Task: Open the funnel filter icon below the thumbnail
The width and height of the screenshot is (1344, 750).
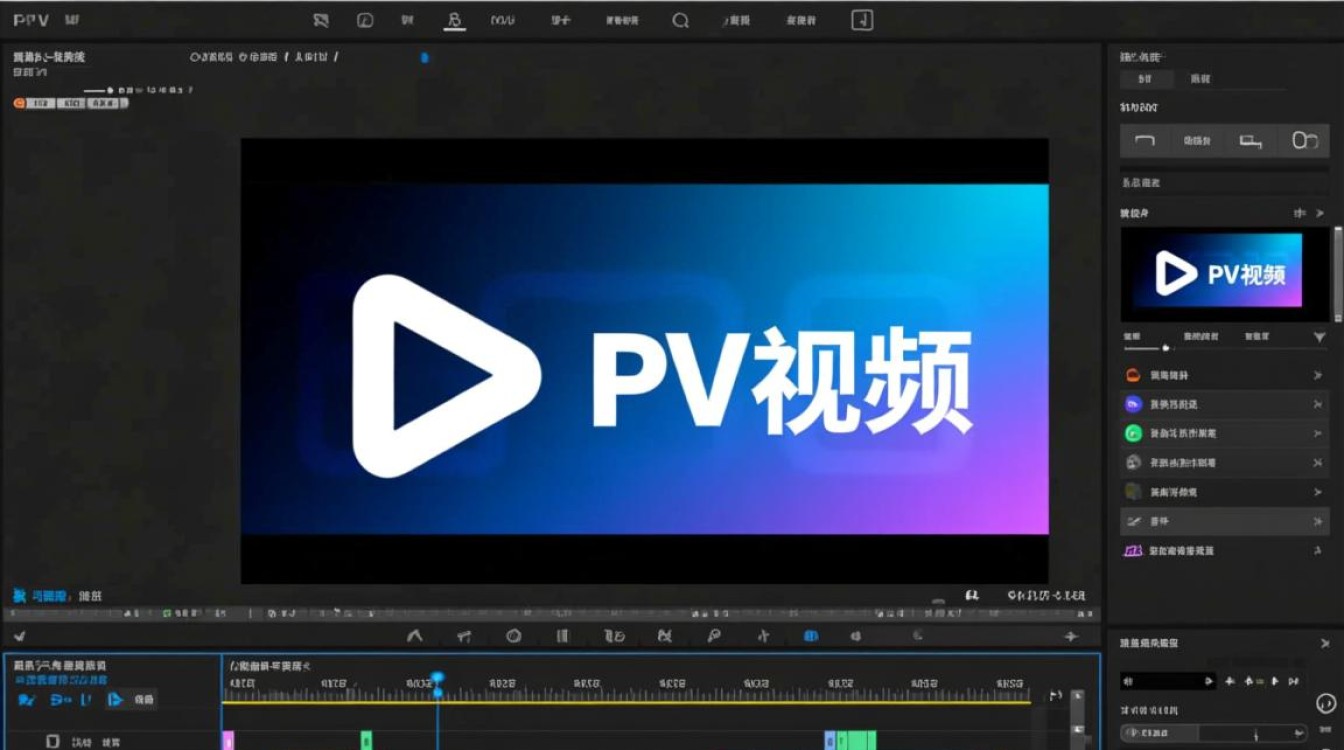Action: click(x=1319, y=337)
